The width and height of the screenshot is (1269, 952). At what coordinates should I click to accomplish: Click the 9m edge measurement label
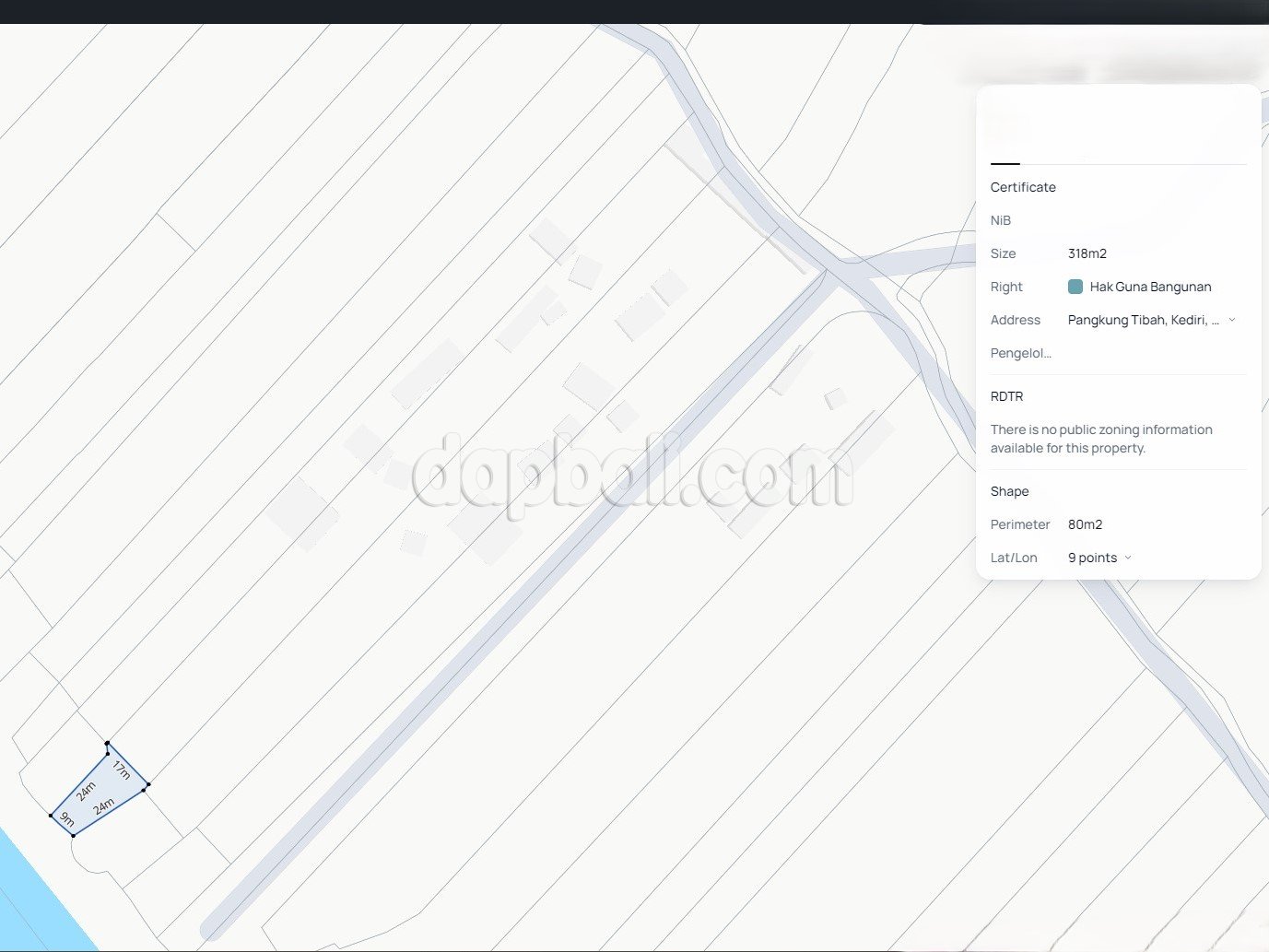click(67, 818)
